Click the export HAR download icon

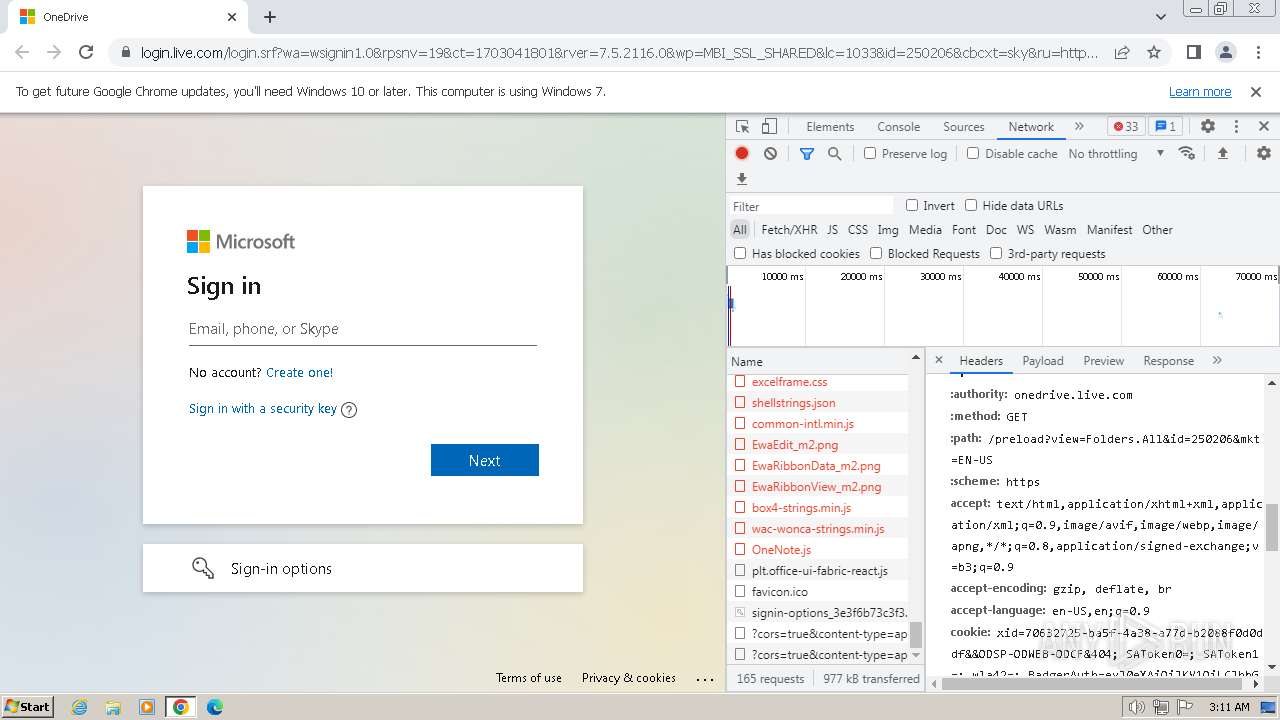pyautogui.click(x=742, y=179)
